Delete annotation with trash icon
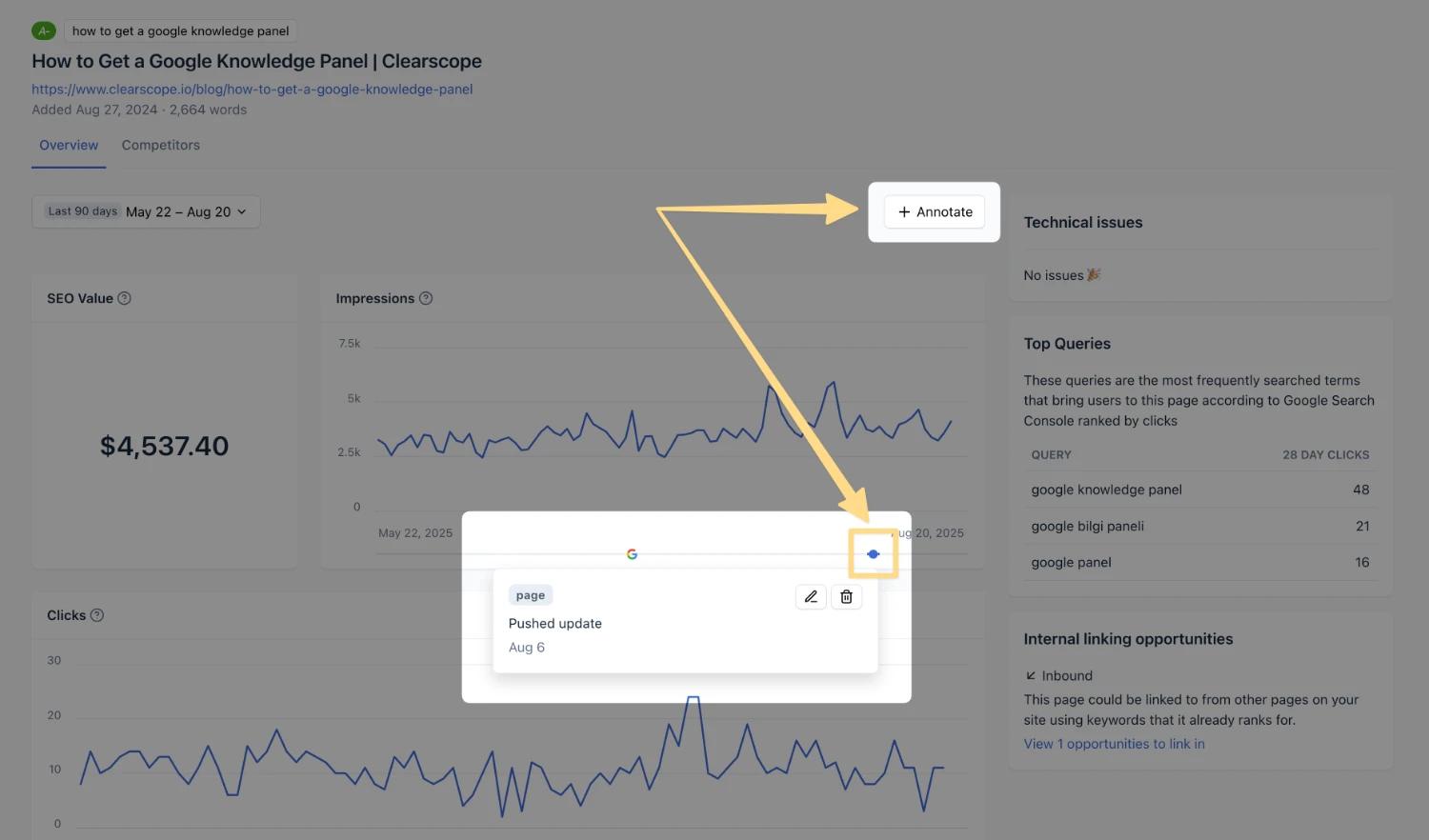 [846, 597]
